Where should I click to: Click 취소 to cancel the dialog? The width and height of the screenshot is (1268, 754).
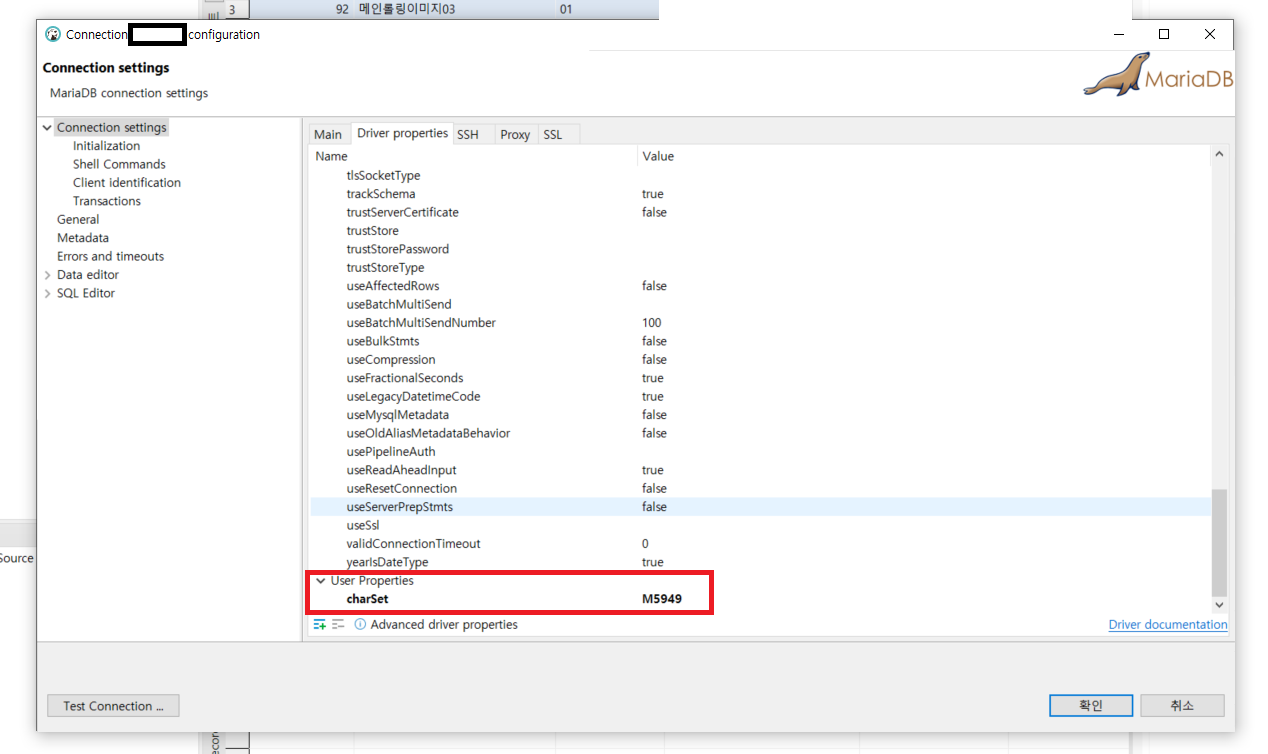1183,705
